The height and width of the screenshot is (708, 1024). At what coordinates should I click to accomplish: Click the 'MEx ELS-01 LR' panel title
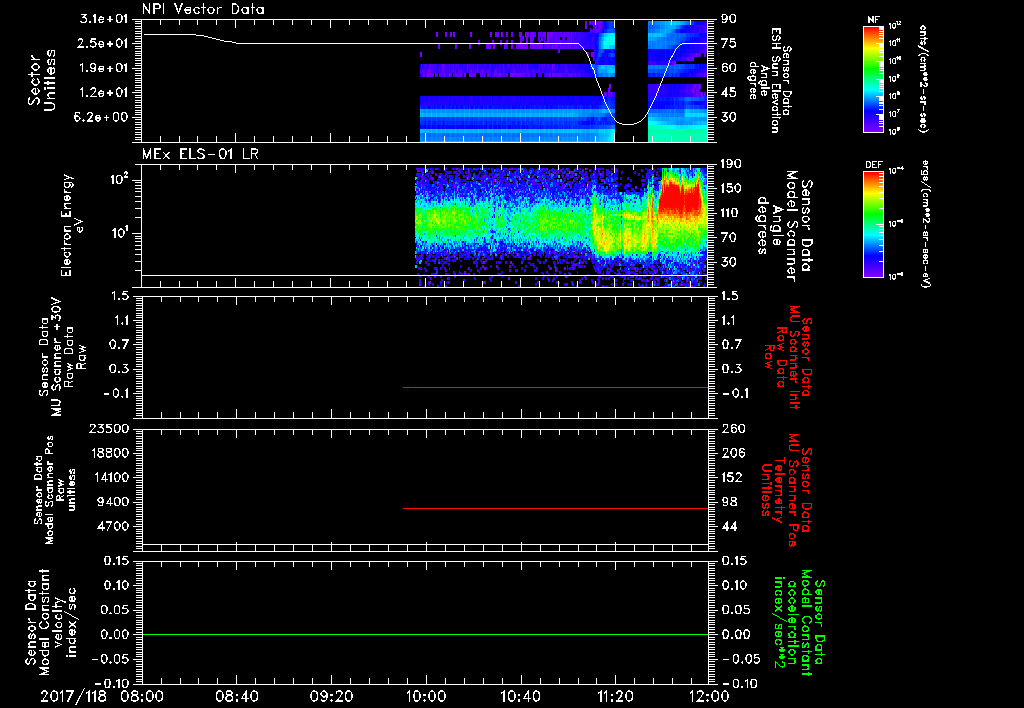pos(200,154)
